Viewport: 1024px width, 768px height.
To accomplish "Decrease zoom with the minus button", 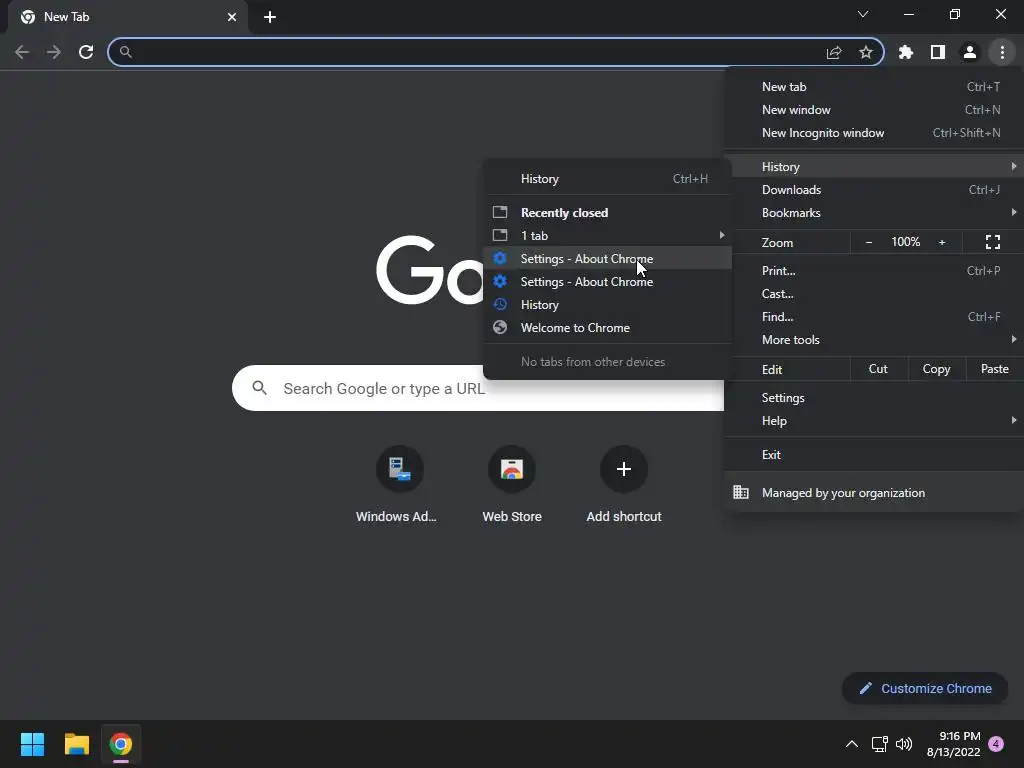I will pyautogui.click(x=869, y=242).
